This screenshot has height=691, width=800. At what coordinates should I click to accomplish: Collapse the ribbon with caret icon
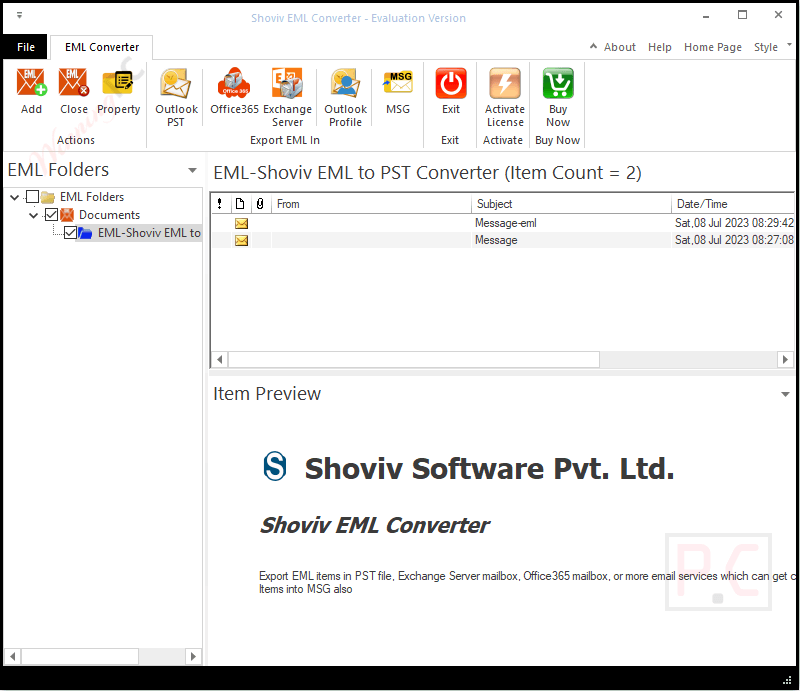tap(593, 46)
